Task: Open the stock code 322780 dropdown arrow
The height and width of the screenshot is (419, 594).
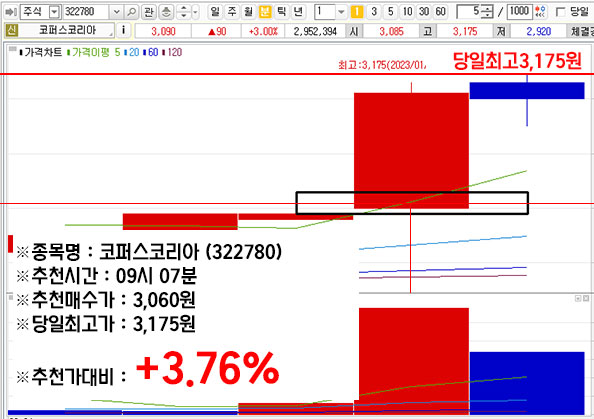Action: [117, 12]
